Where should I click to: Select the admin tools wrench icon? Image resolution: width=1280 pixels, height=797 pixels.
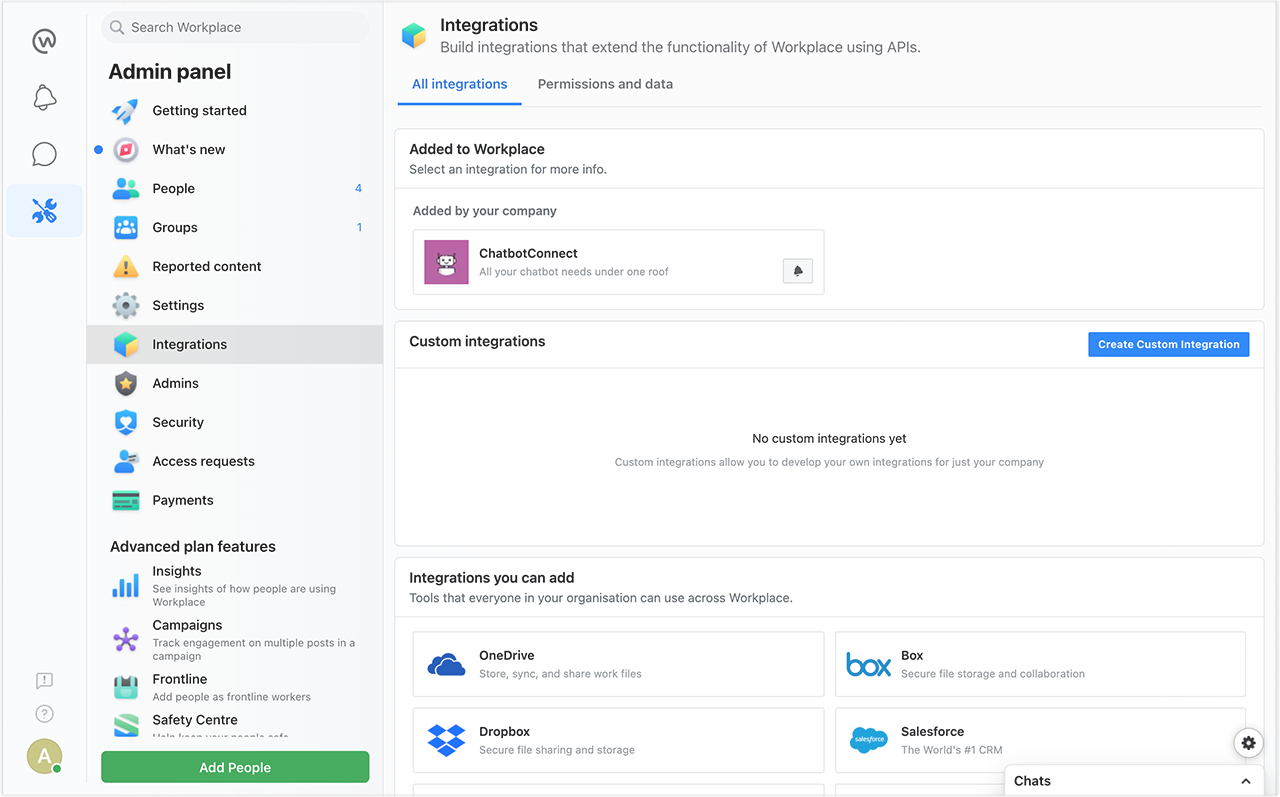click(x=44, y=211)
